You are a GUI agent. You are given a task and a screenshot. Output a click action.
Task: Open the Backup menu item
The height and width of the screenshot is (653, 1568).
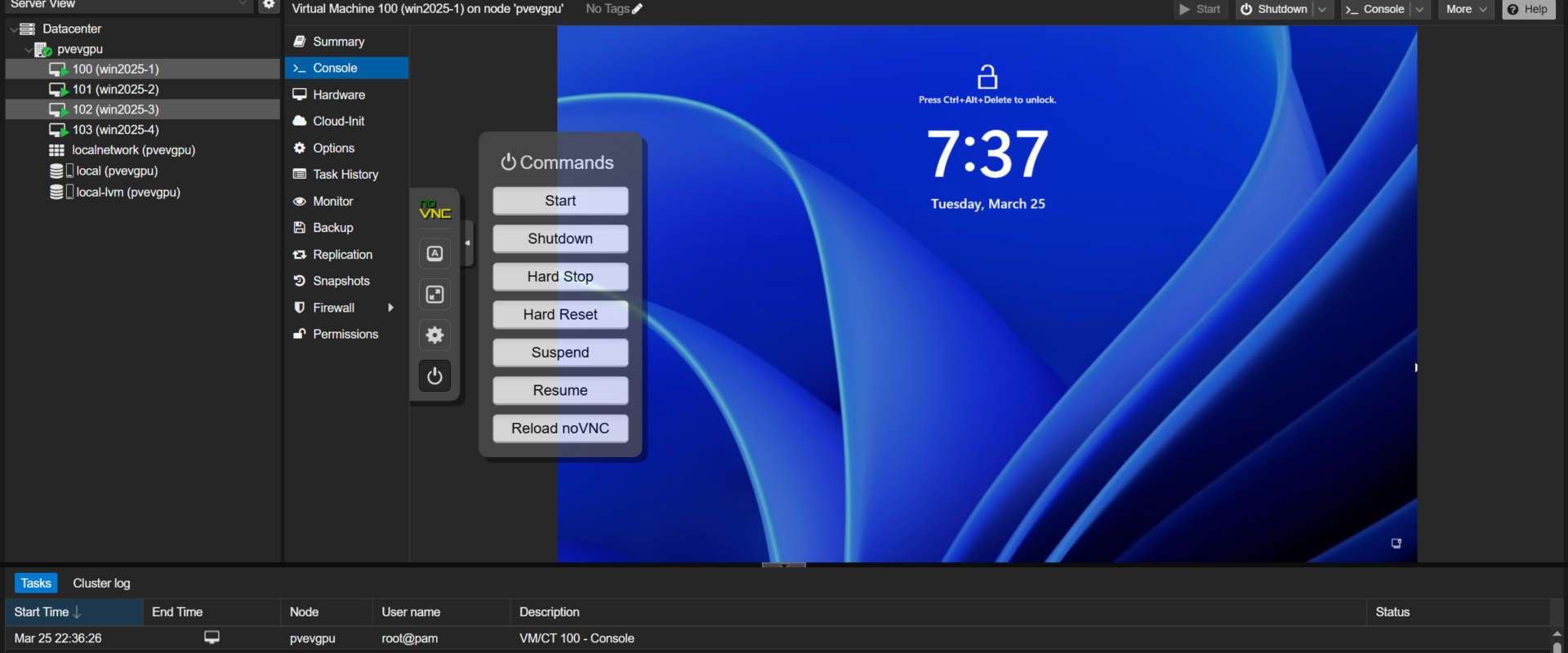click(x=346, y=228)
